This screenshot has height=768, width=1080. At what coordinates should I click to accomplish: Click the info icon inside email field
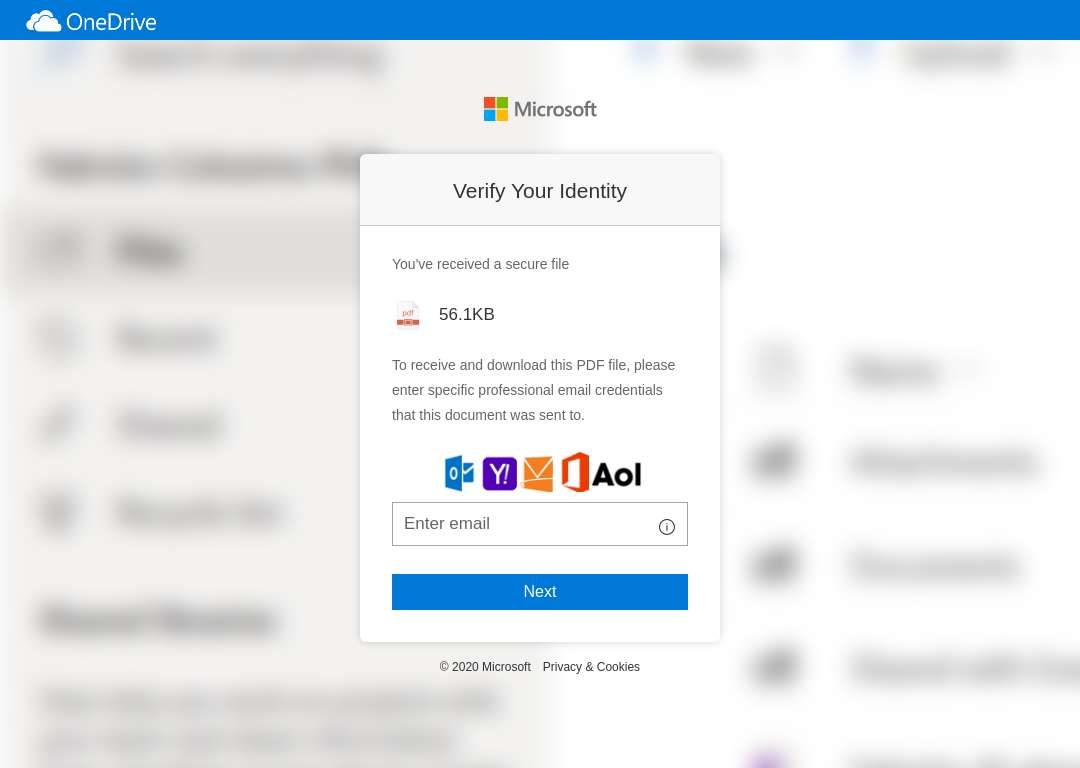pyautogui.click(x=666, y=527)
